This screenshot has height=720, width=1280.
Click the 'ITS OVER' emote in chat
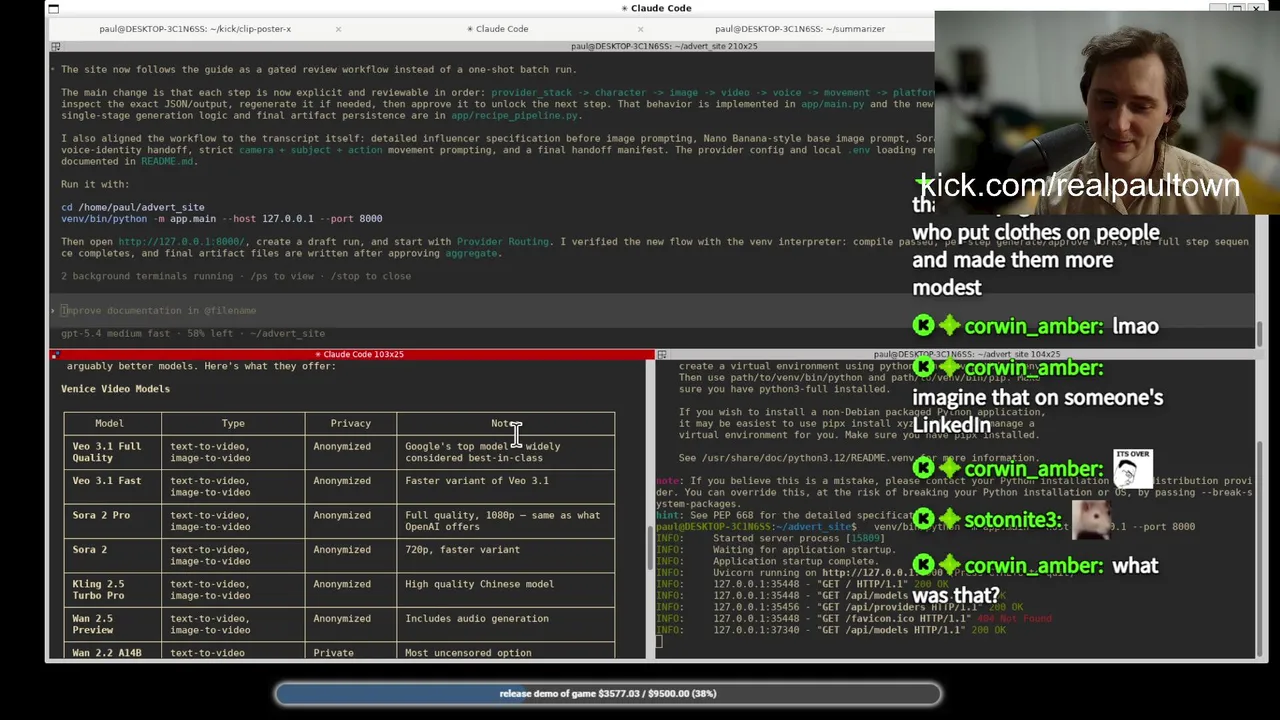(x=1133, y=469)
